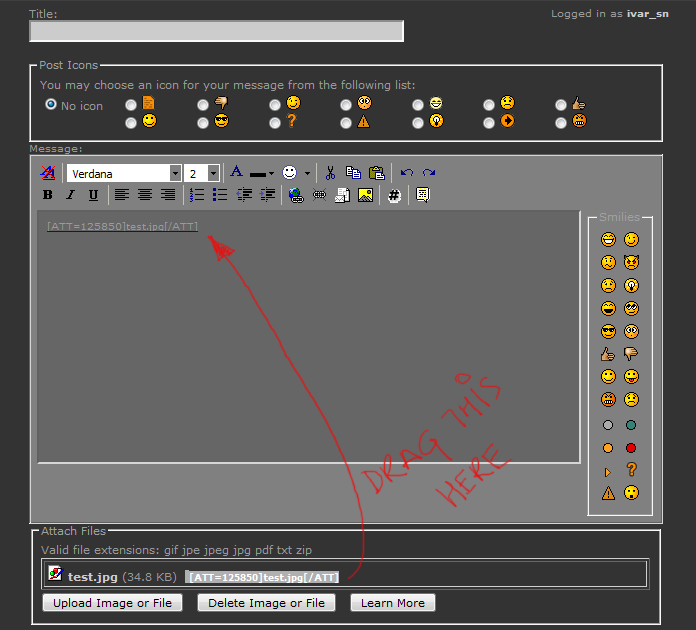Insert the gray circle from Smilies panel

[x=608, y=425]
